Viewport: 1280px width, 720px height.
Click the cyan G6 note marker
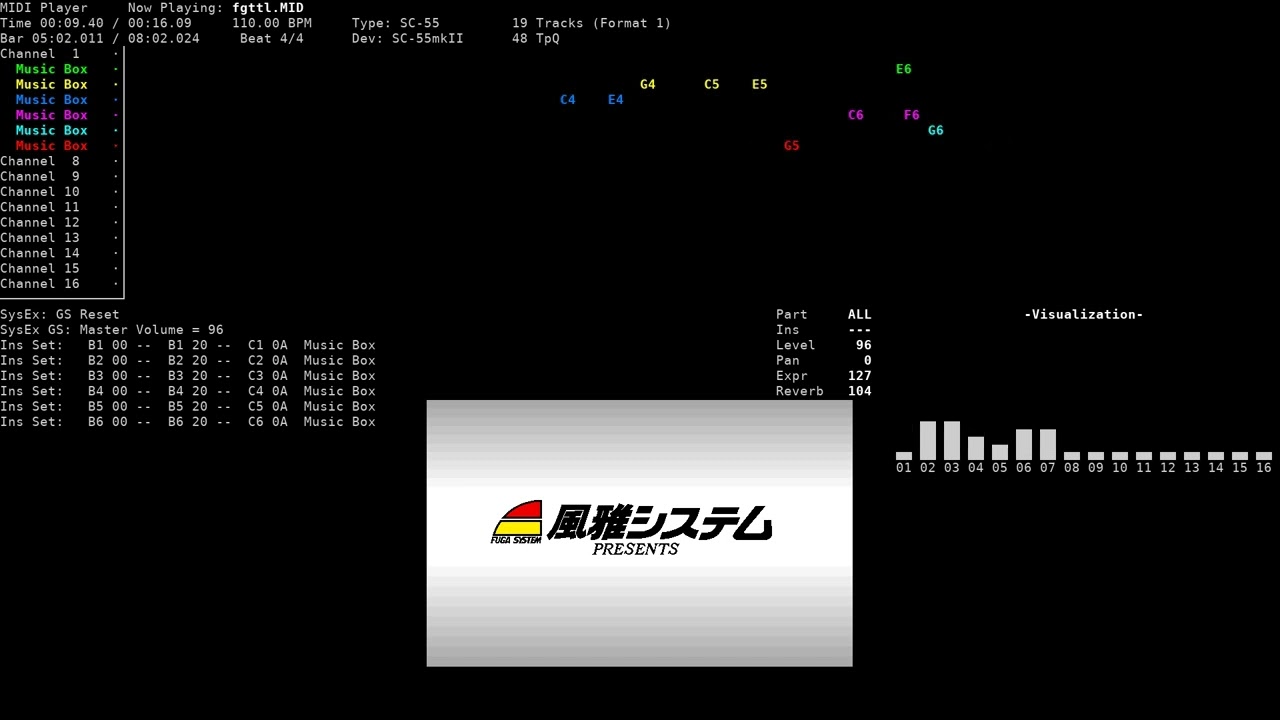coord(936,130)
